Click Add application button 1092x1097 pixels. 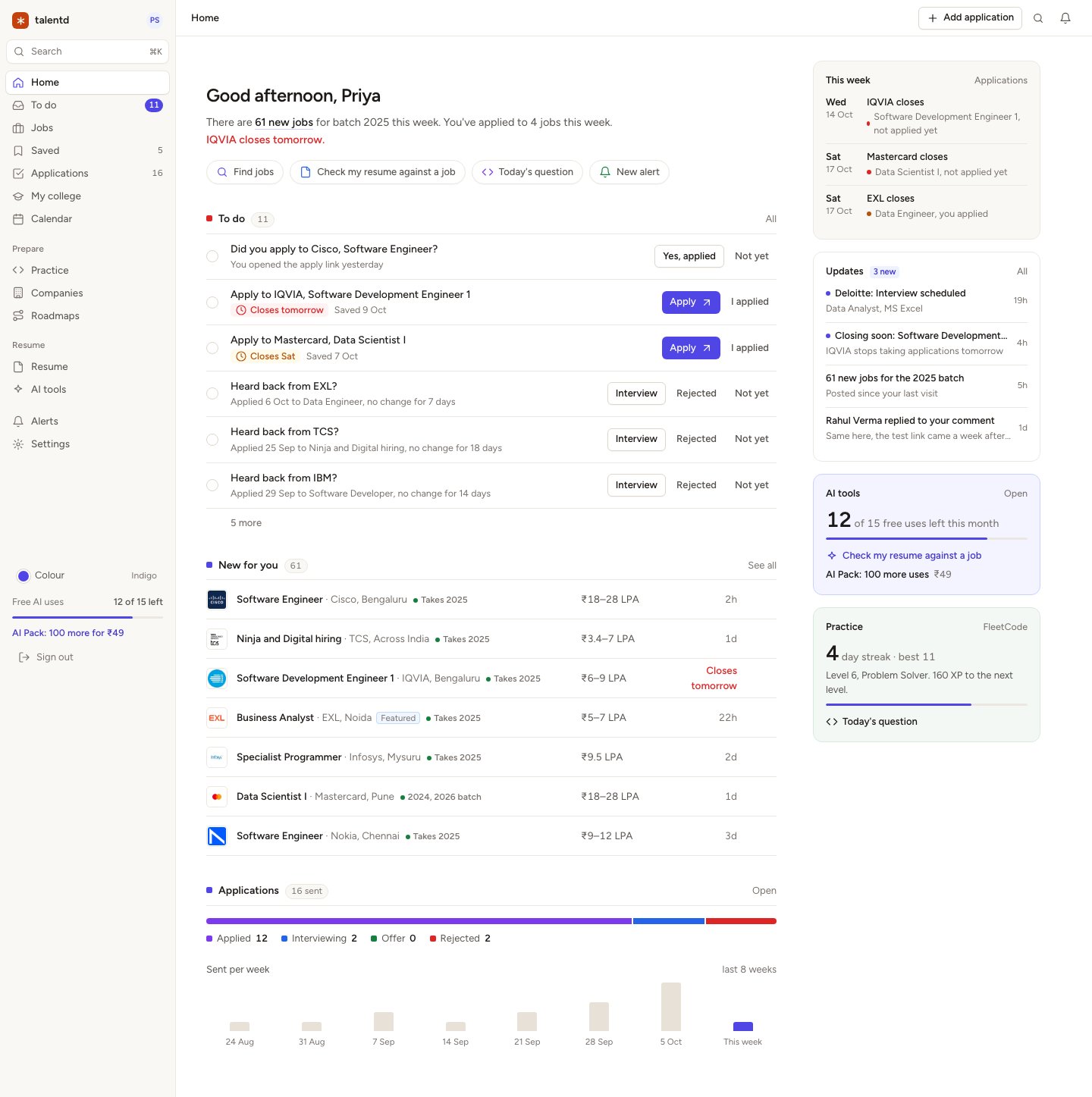[x=970, y=18]
